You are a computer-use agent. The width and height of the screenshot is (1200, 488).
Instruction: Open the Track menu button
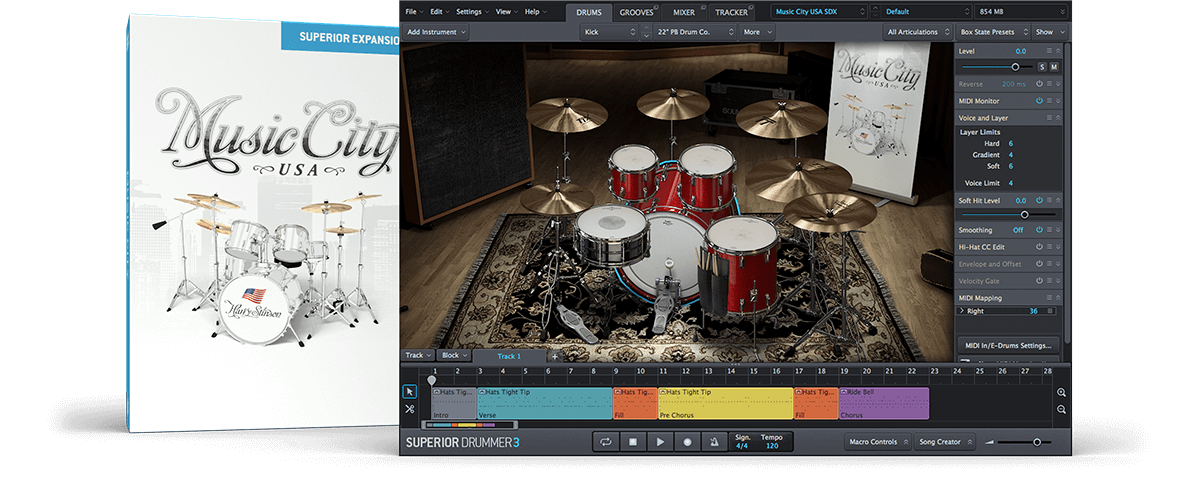[x=417, y=355]
